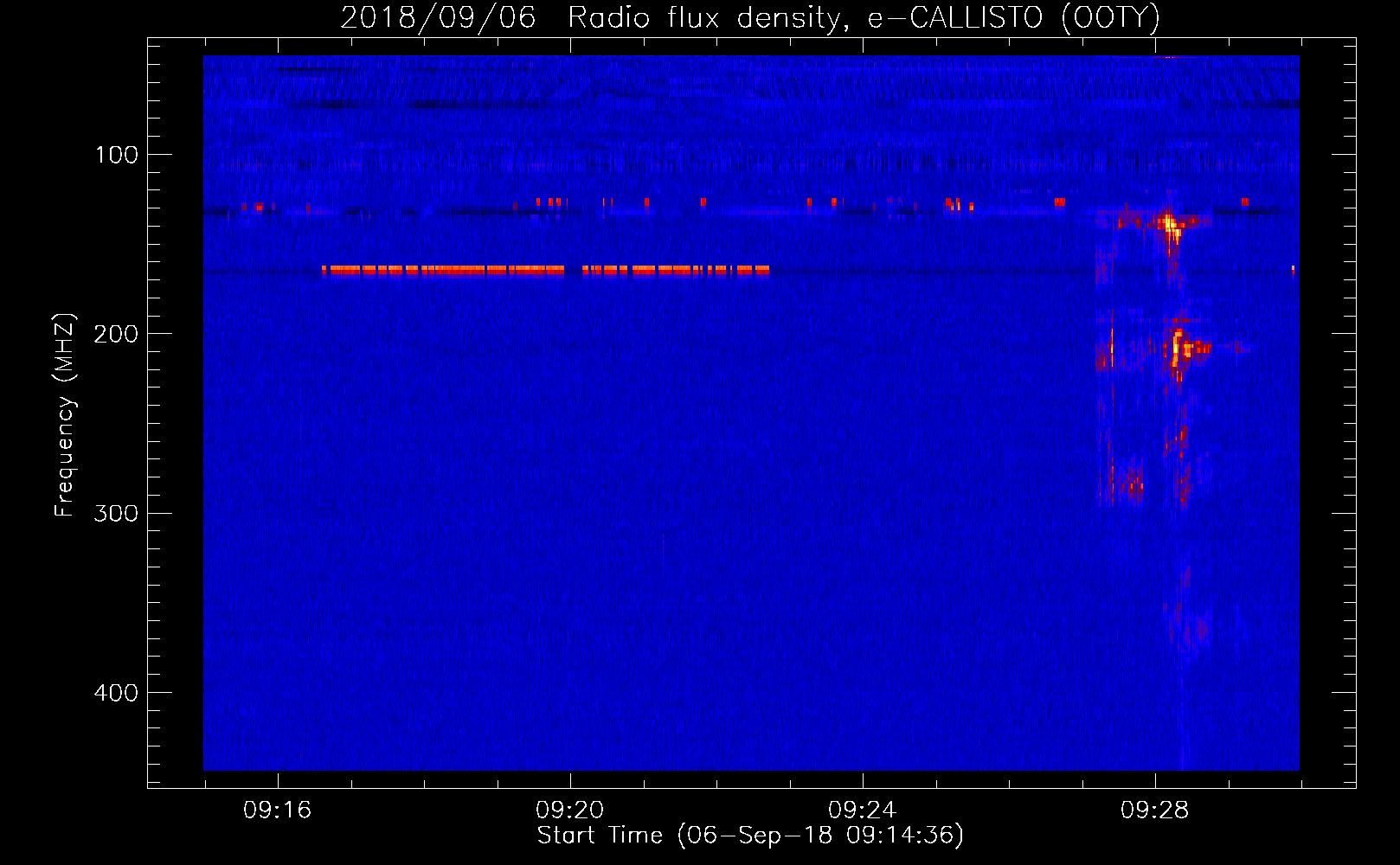Click the 09:28 time tick label
Image resolution: width=1400 pixels, height=865 pixels.
click(1154, 811)
